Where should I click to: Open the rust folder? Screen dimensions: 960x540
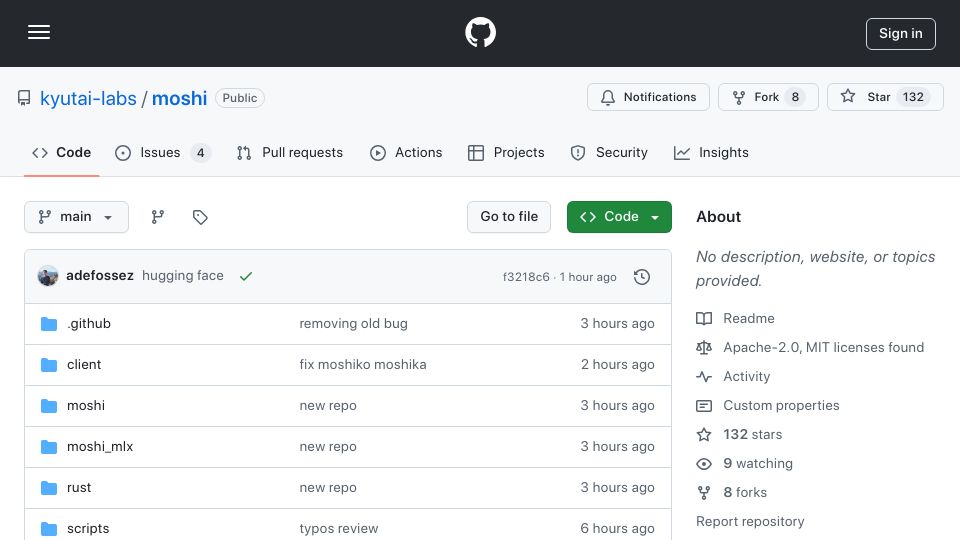point(79,487)
